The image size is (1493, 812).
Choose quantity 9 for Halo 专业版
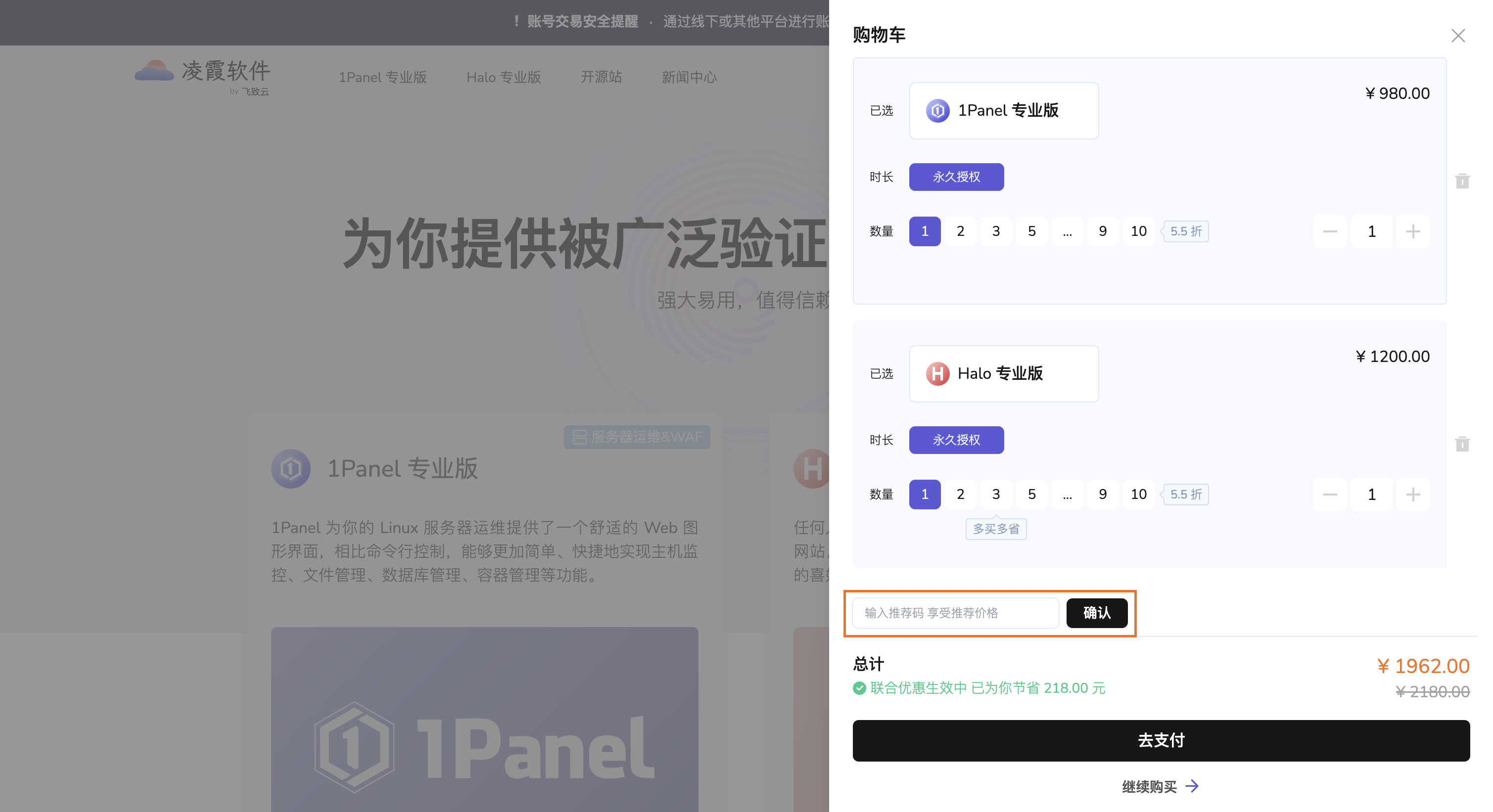(x=1102, y=494)
